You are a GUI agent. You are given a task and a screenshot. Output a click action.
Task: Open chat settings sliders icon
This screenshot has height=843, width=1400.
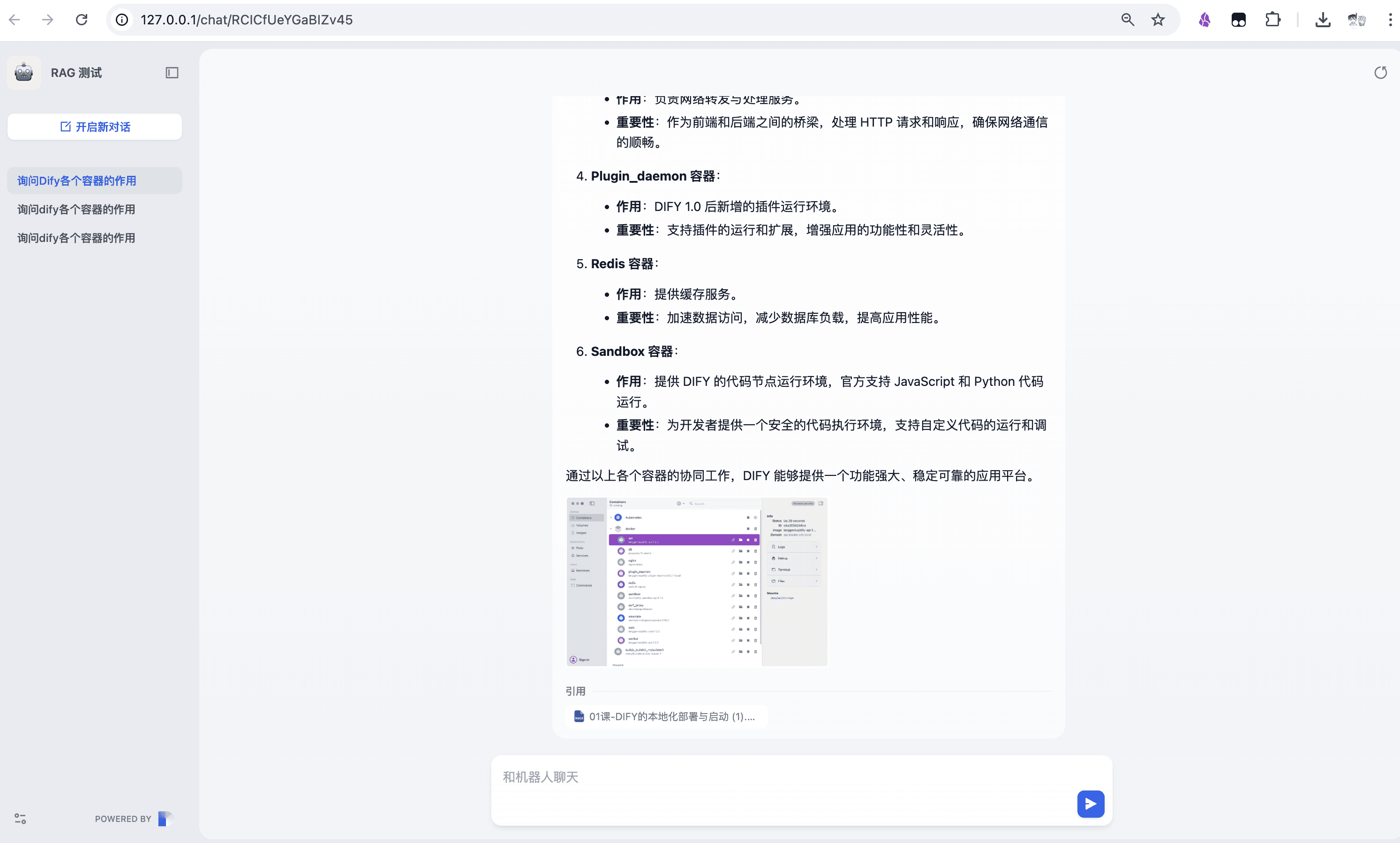coord(21,819)
